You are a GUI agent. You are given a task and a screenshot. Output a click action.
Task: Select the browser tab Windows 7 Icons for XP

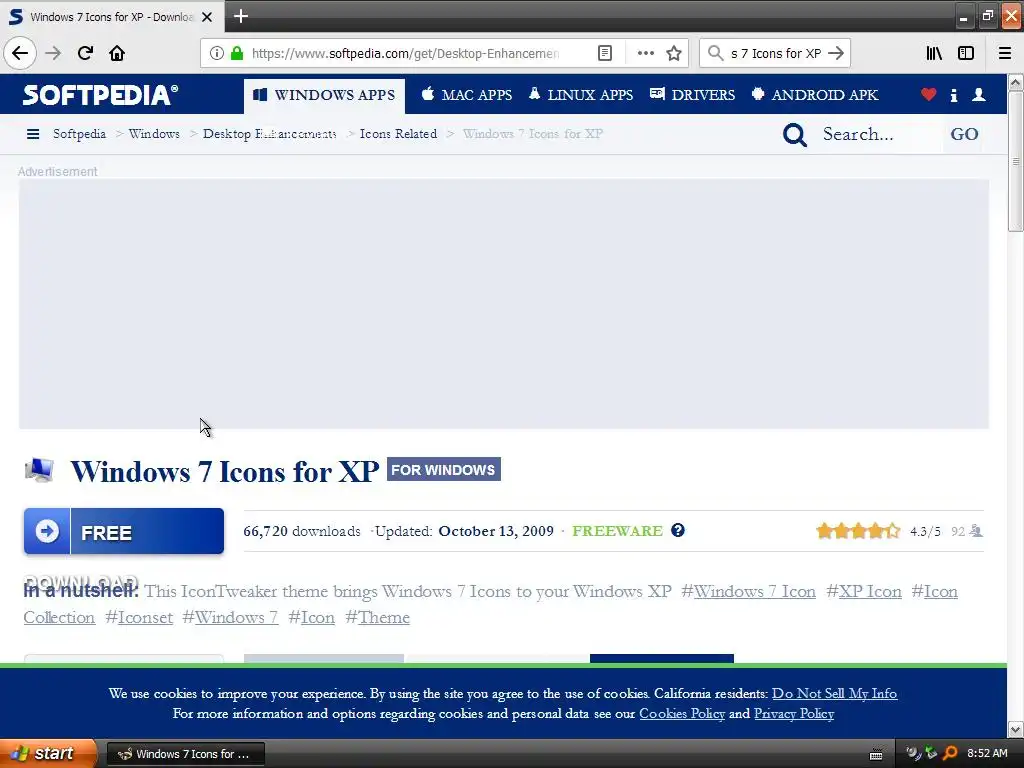tap(112, 17)
